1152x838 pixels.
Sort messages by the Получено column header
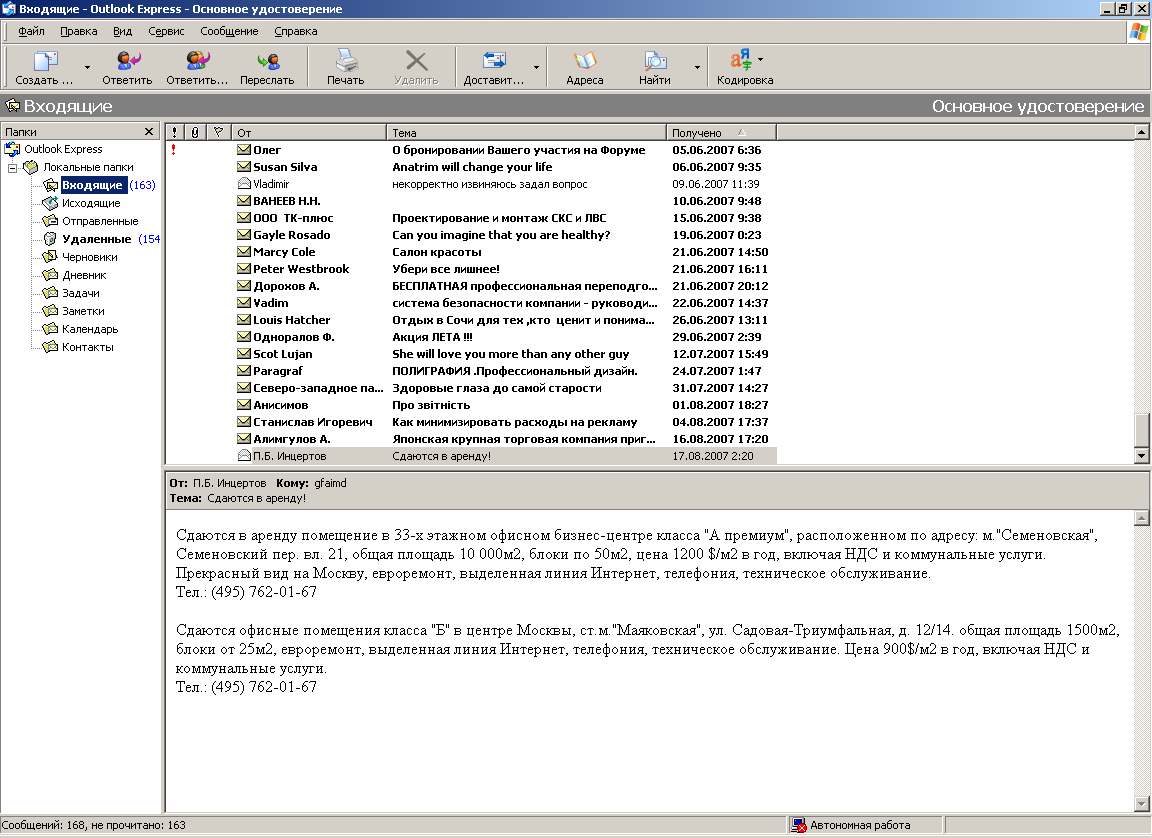pos(721,132)
